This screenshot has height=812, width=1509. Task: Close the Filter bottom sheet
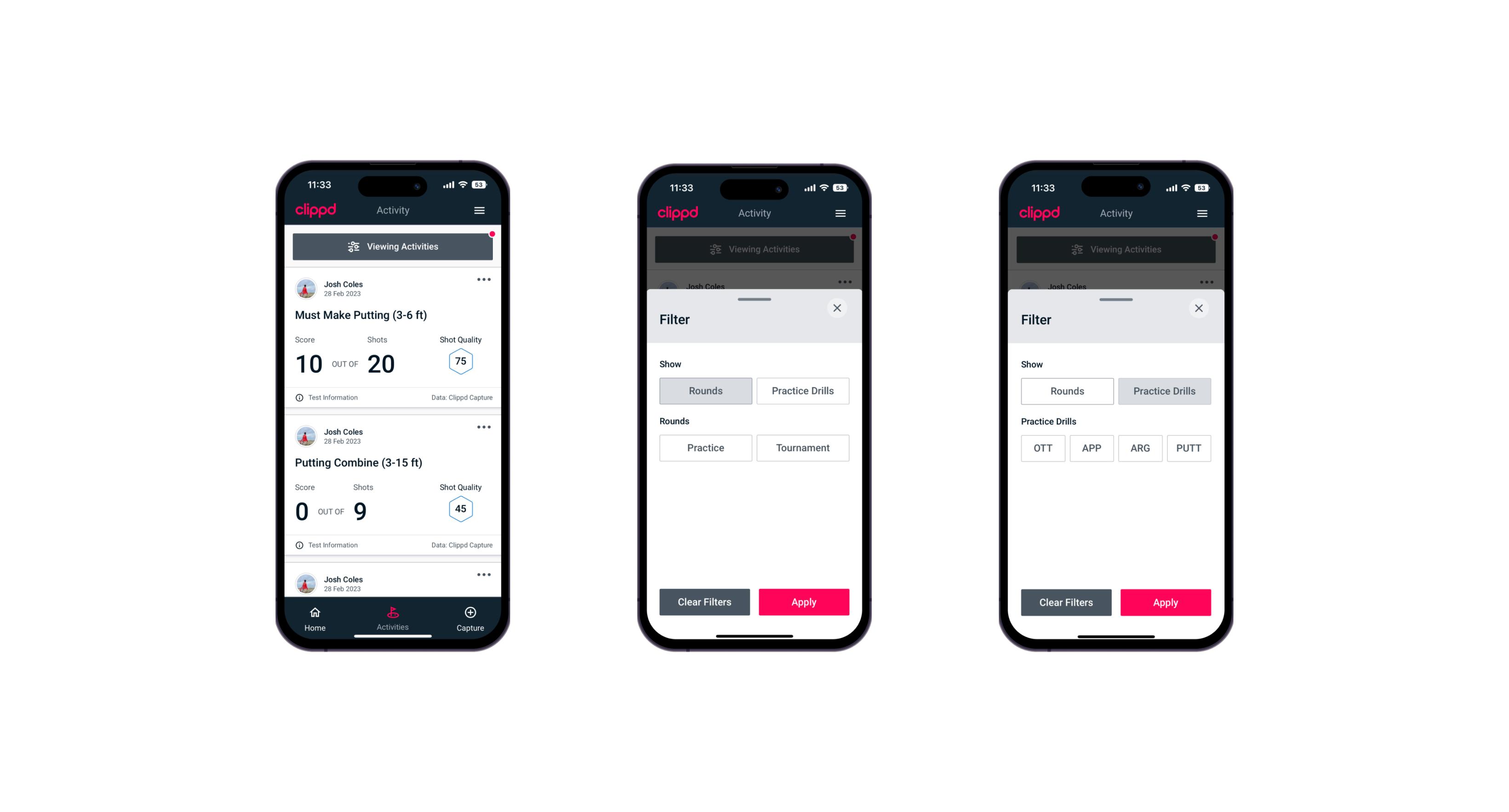pyautogui.click(x=840, y=308)
